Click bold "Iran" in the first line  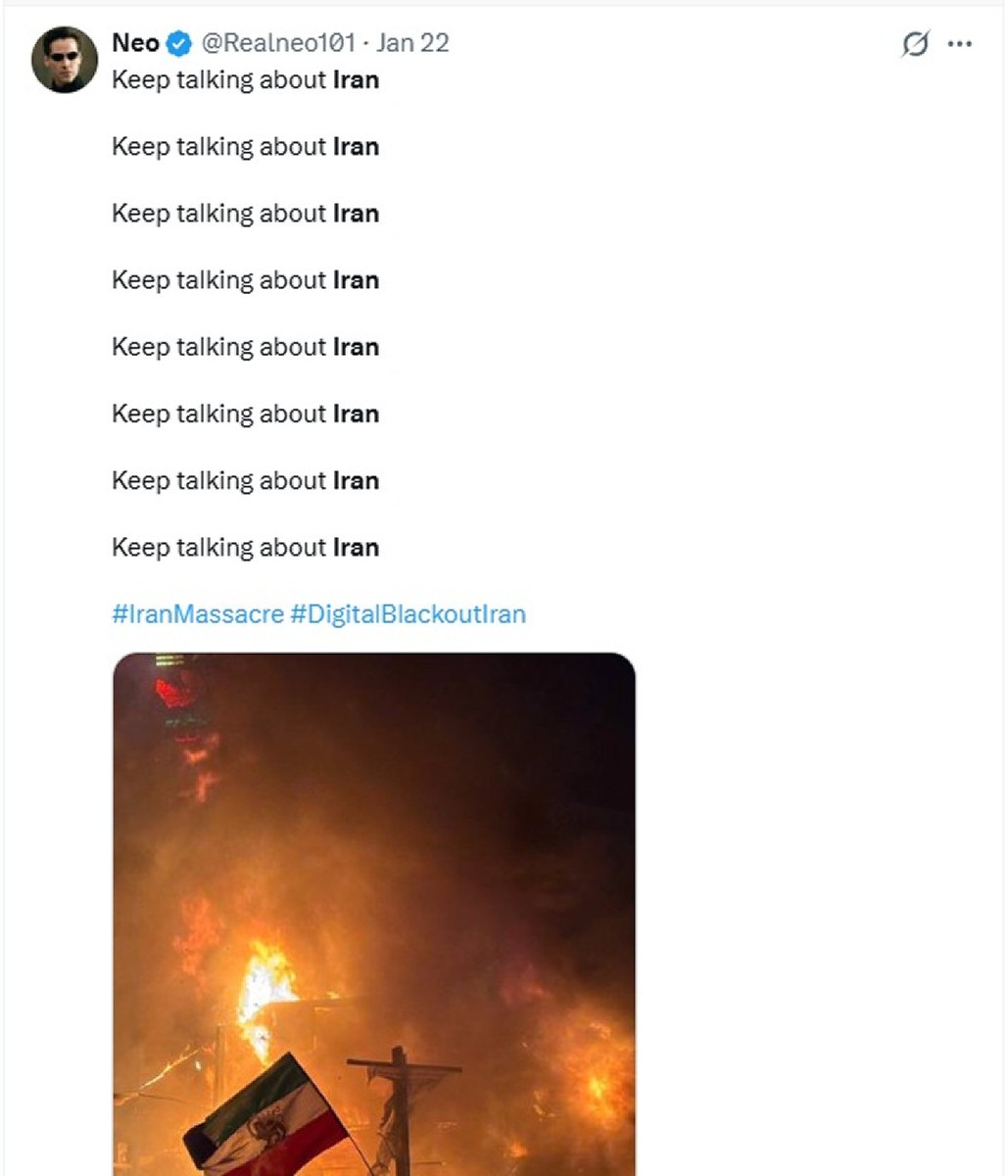(x=356, y=80)
